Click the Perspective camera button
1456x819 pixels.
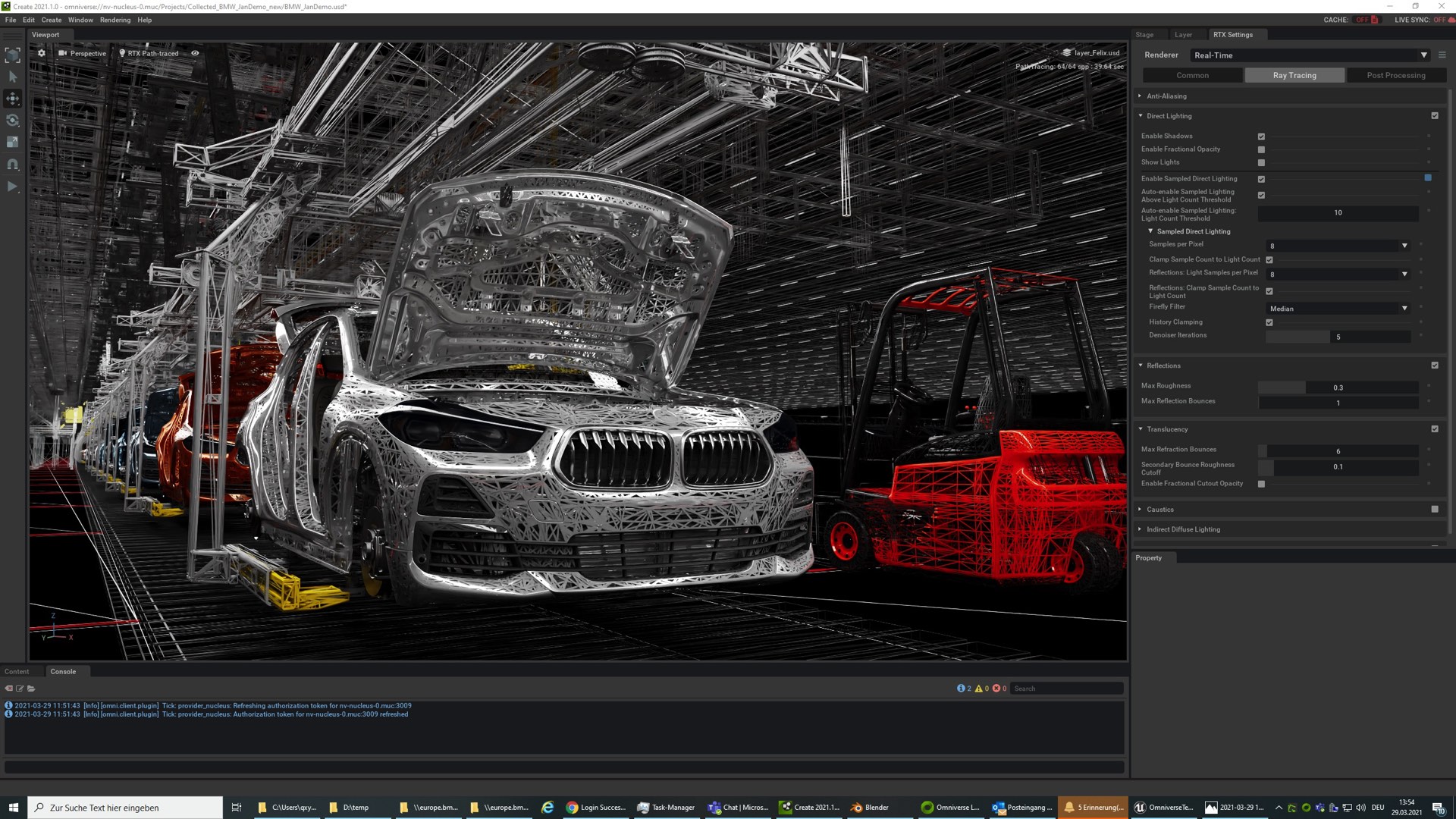pyautogui.click(x=83, y=53)
